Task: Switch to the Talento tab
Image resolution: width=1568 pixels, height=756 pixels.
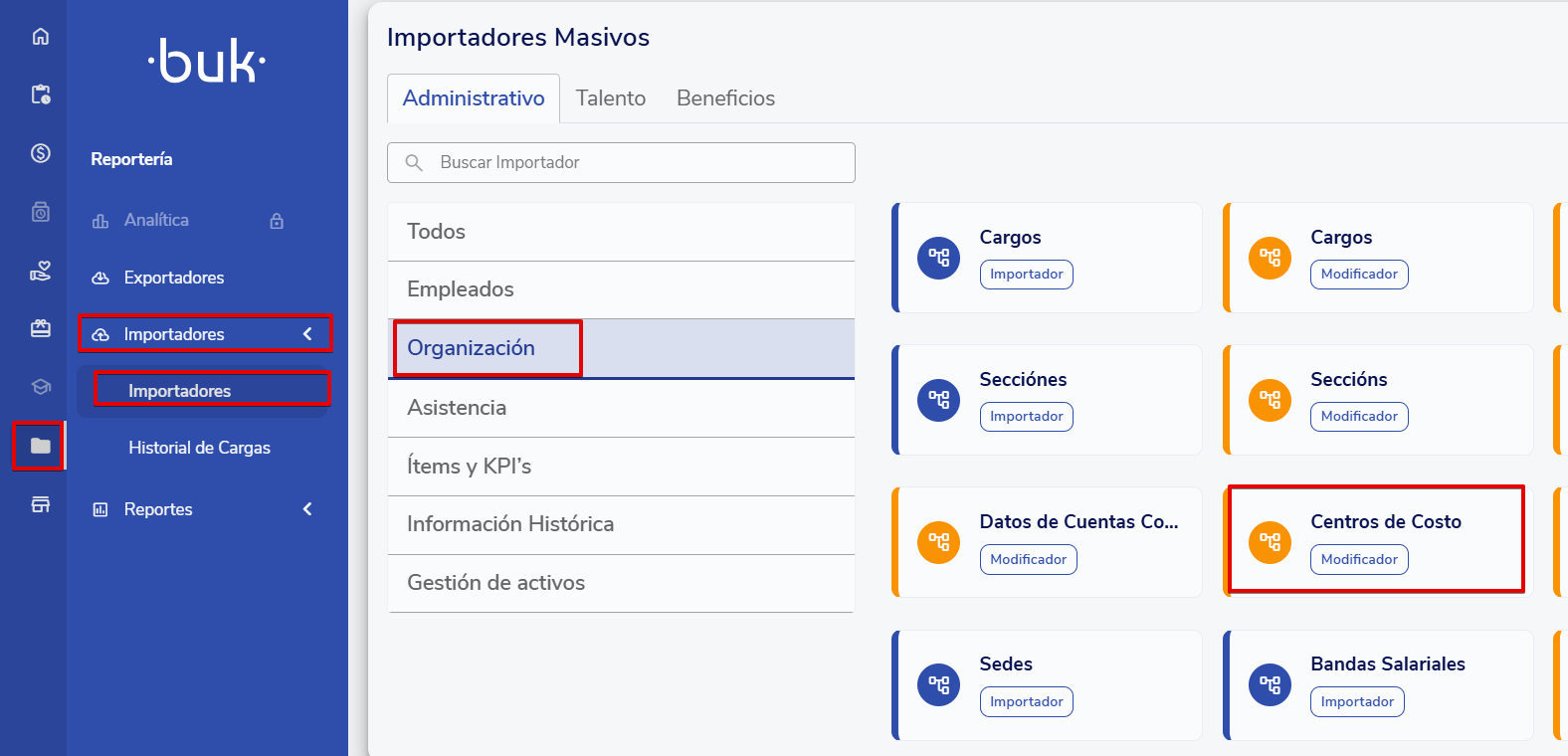Action: coord(610,98)
